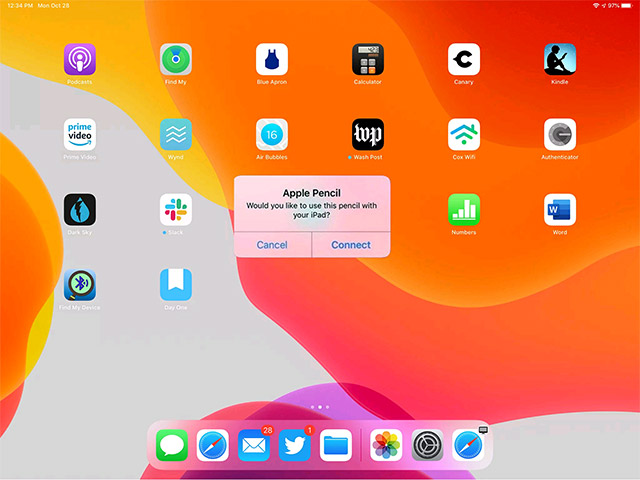
Task: Open the Files app in the dock
Action: (x=336, y=445)
